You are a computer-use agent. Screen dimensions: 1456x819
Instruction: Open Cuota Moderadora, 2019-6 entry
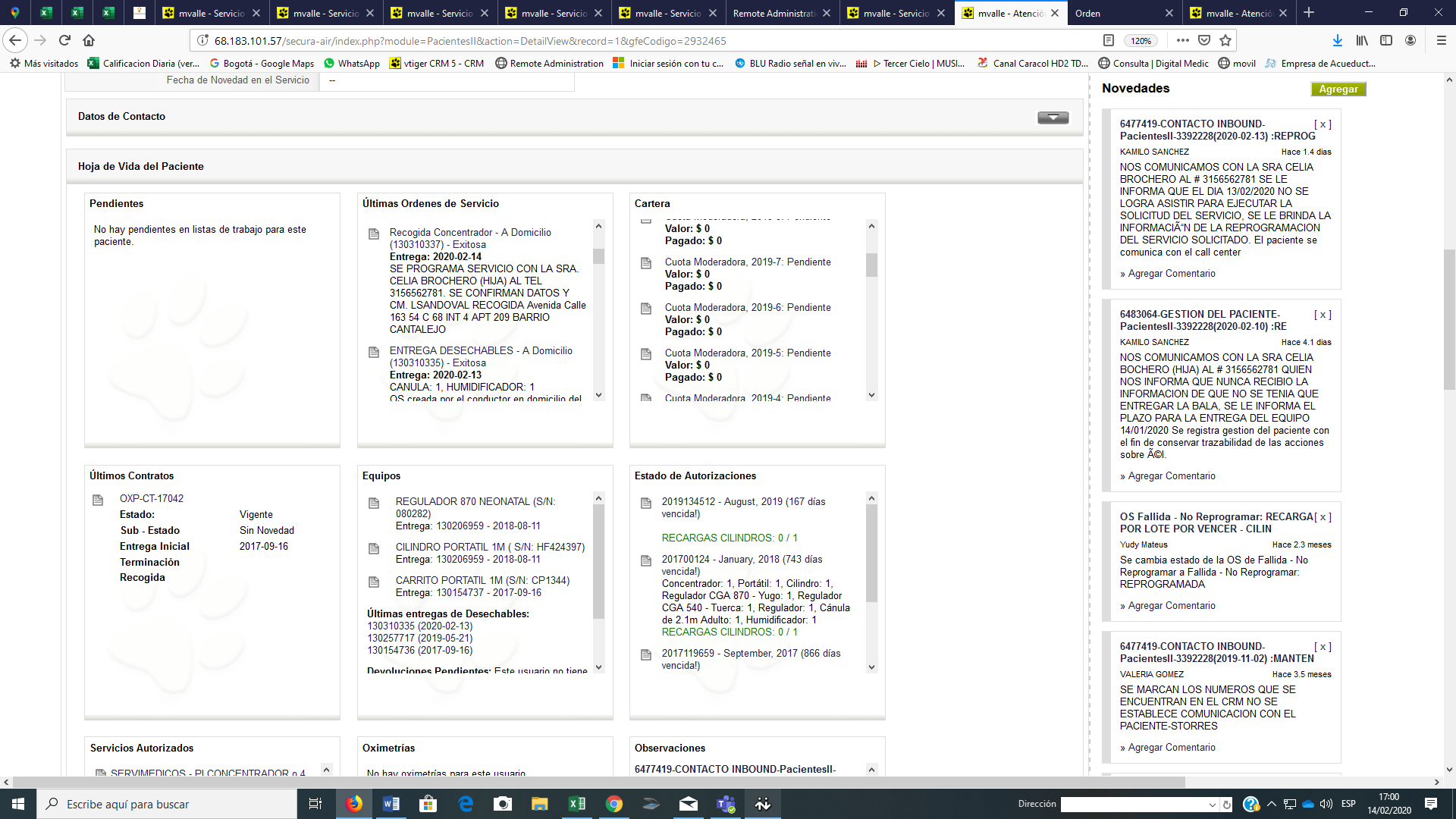[x=748, y=308]
